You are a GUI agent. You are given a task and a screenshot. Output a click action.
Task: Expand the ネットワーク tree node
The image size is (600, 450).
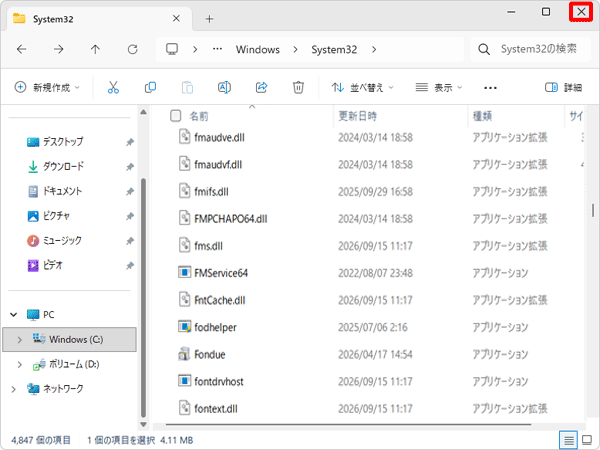tap(14, 389)
